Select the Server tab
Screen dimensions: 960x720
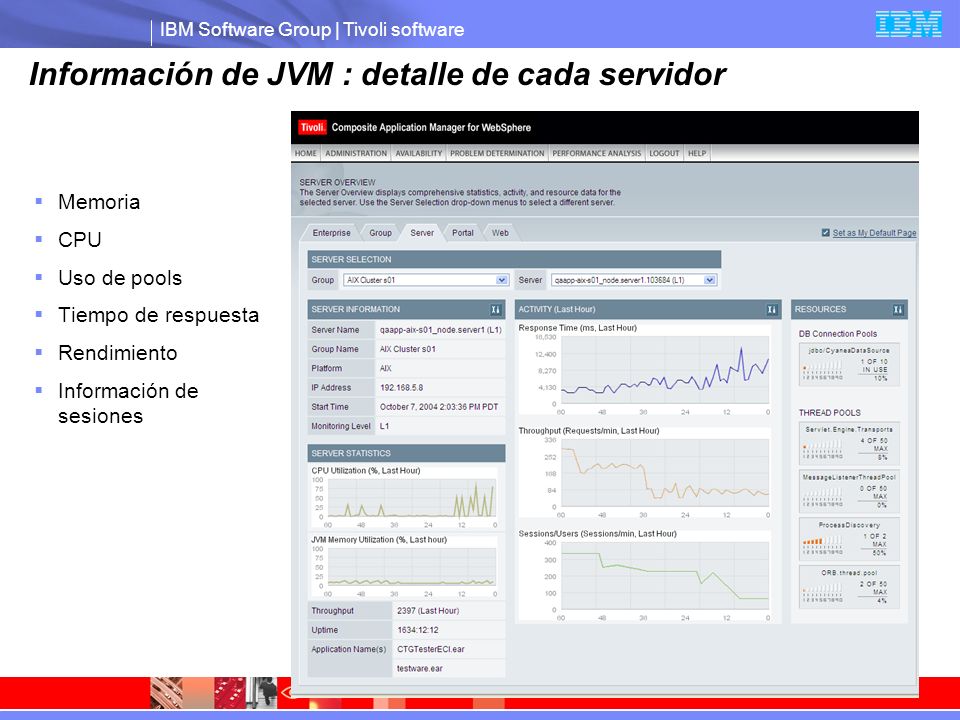422,233
